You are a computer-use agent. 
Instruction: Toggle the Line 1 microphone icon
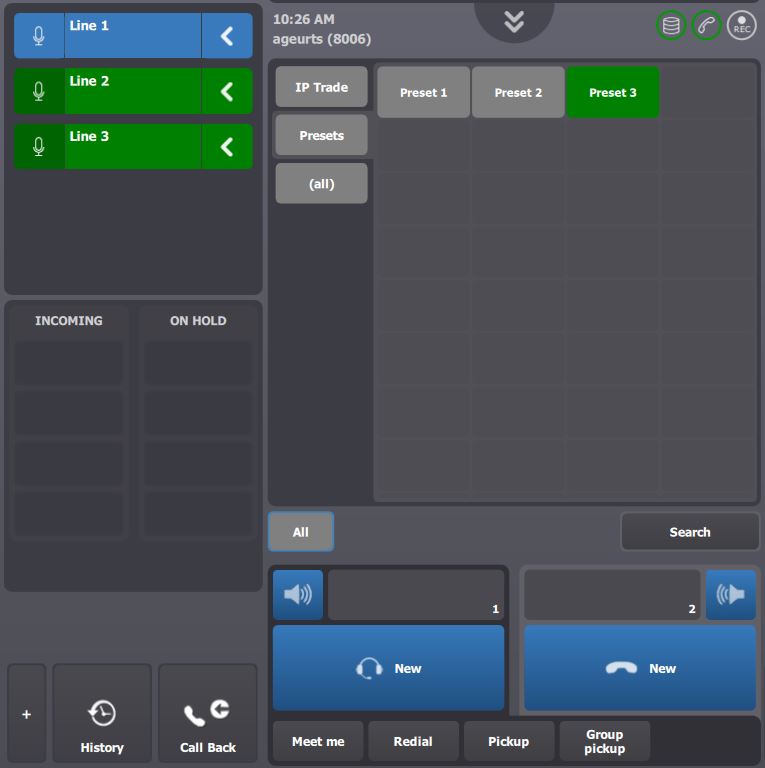[x=39, y=36]
